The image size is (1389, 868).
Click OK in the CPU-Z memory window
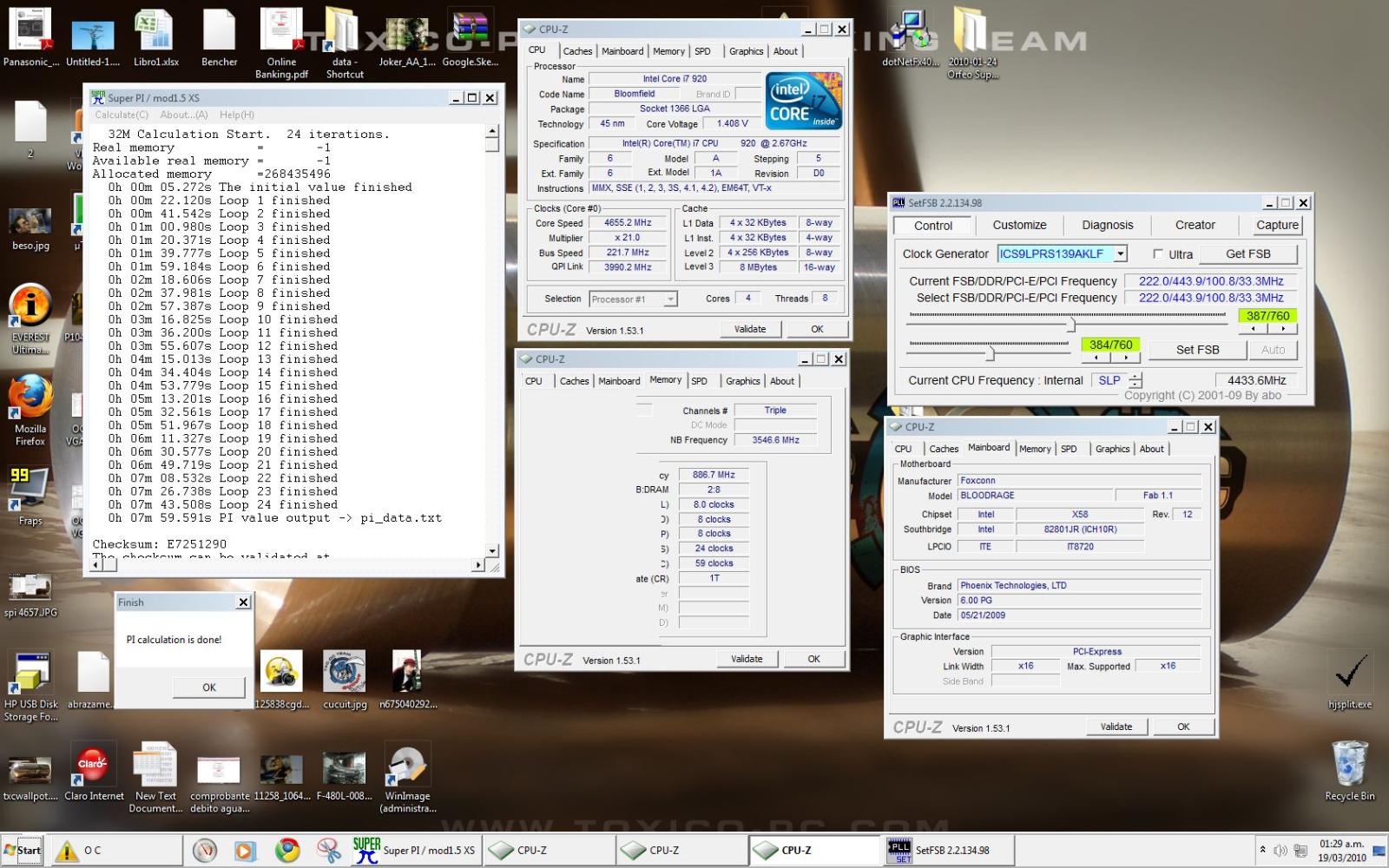click(813, 659)
